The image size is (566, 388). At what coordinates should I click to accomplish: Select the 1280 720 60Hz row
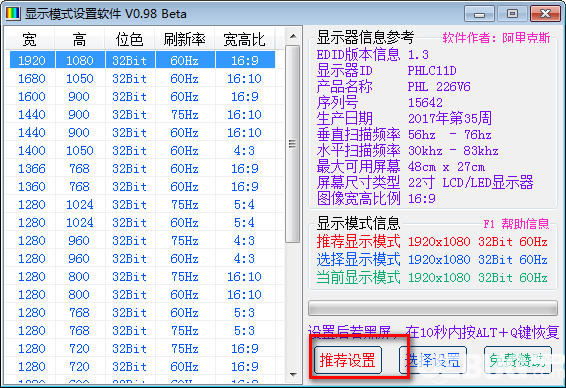[x=142, y=367]
